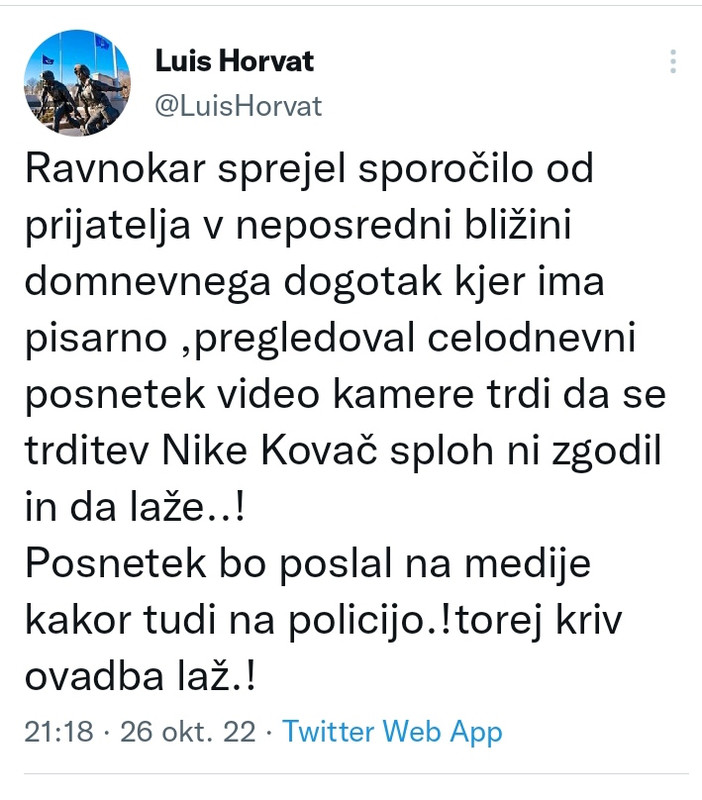This screenshot has height=800, width=702.
Task: Open the Twitter Web App source link
Action: click(x=392, y=732)
